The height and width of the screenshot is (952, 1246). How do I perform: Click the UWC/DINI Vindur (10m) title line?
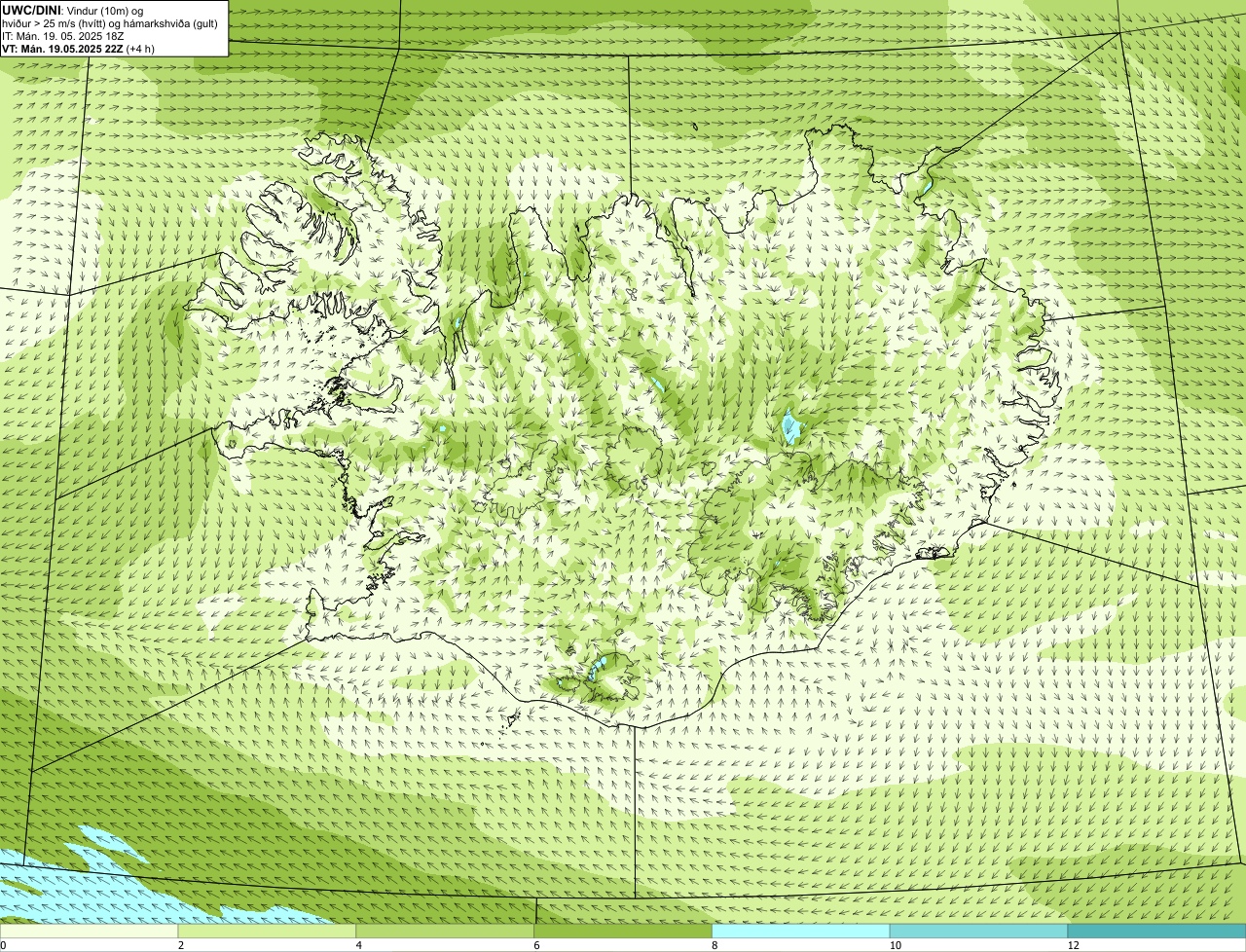[x=73, y=9]
